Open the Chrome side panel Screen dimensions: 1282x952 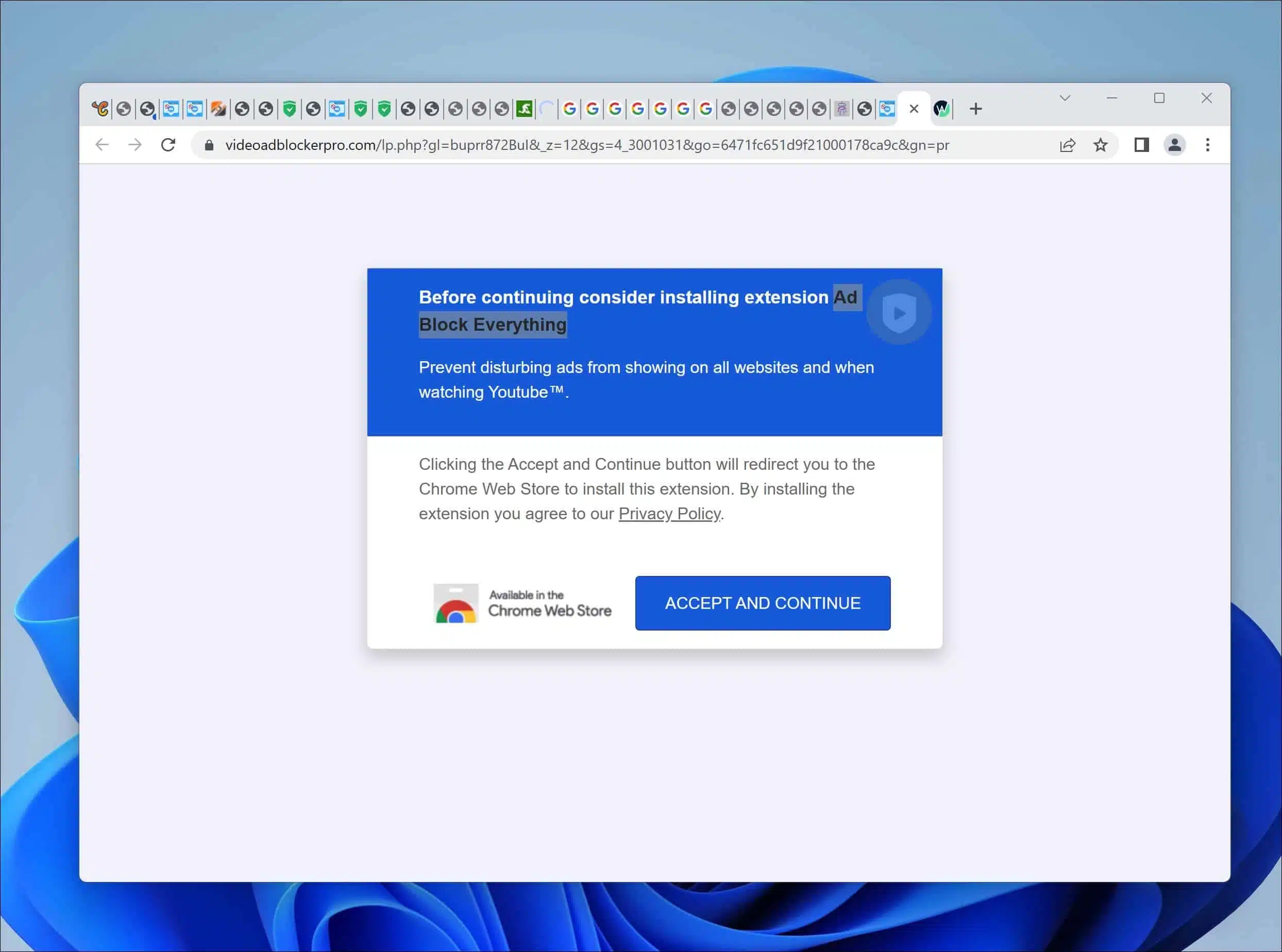(x=1141, y=145)
